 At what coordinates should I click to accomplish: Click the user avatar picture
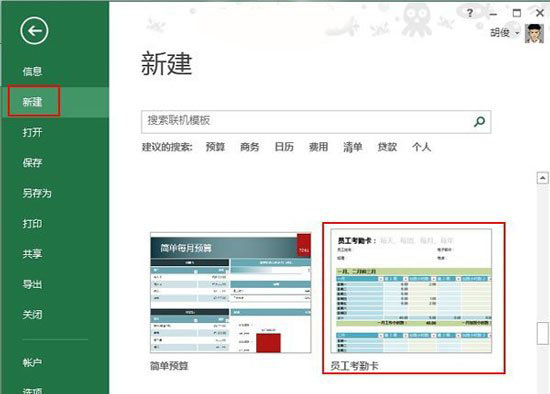[534, 33]
